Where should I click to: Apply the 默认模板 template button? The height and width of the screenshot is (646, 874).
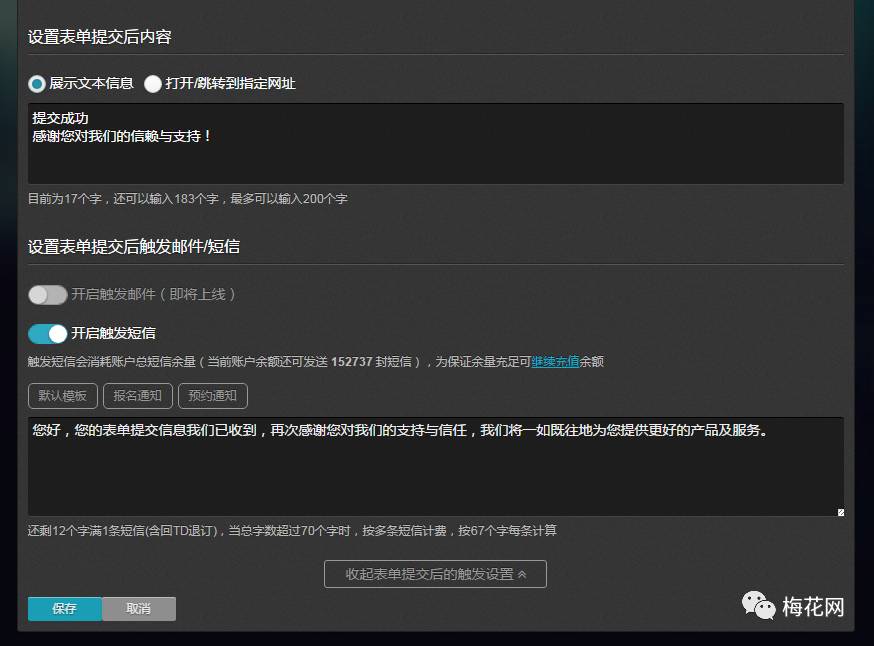(62, 396)
